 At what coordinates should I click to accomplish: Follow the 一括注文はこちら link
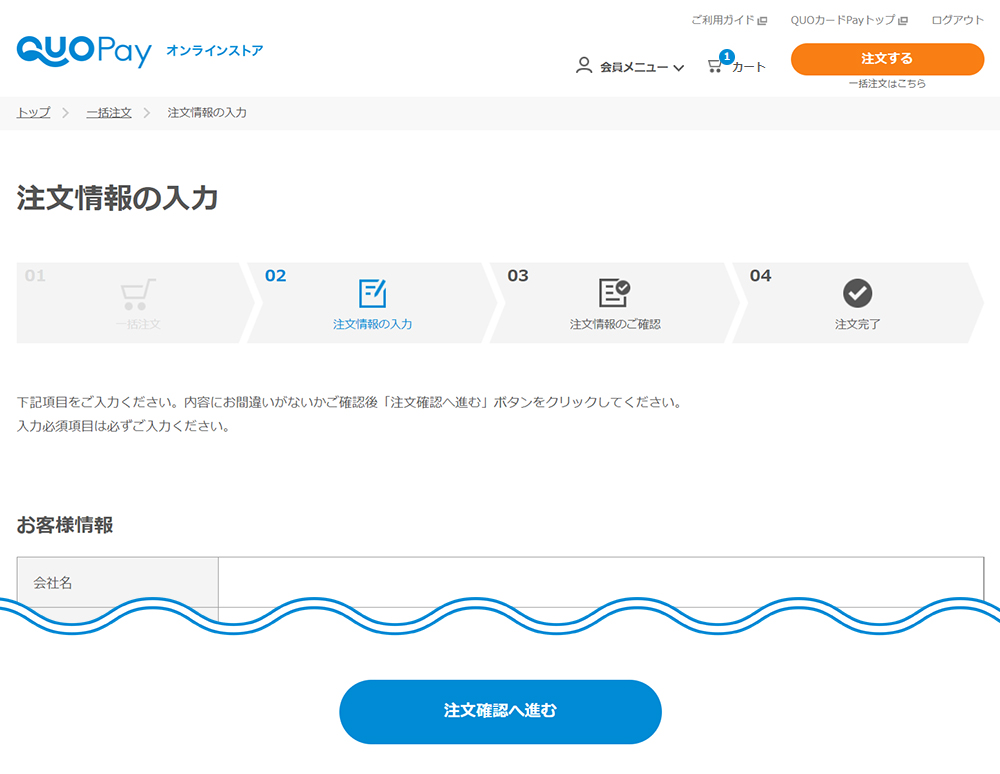coord(887,84)
